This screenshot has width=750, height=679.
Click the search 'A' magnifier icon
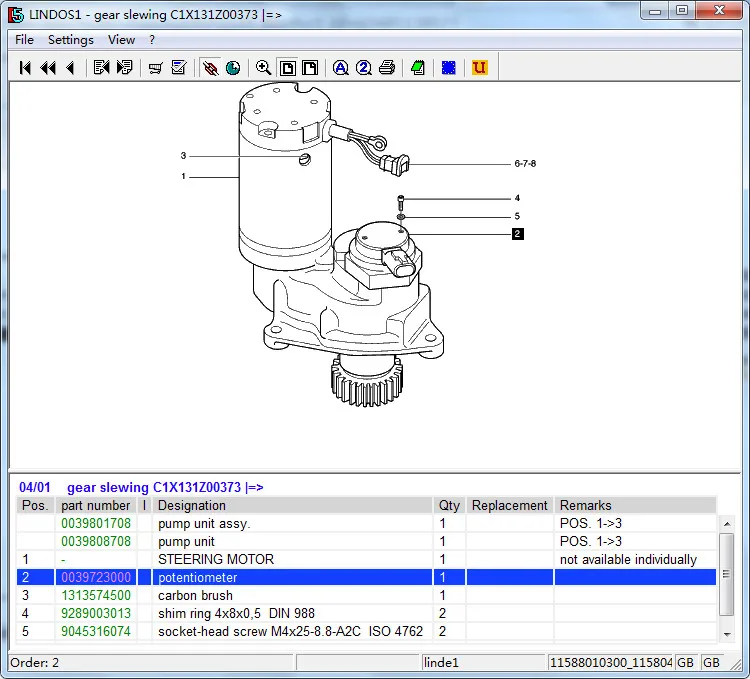[x=341, y=68]
